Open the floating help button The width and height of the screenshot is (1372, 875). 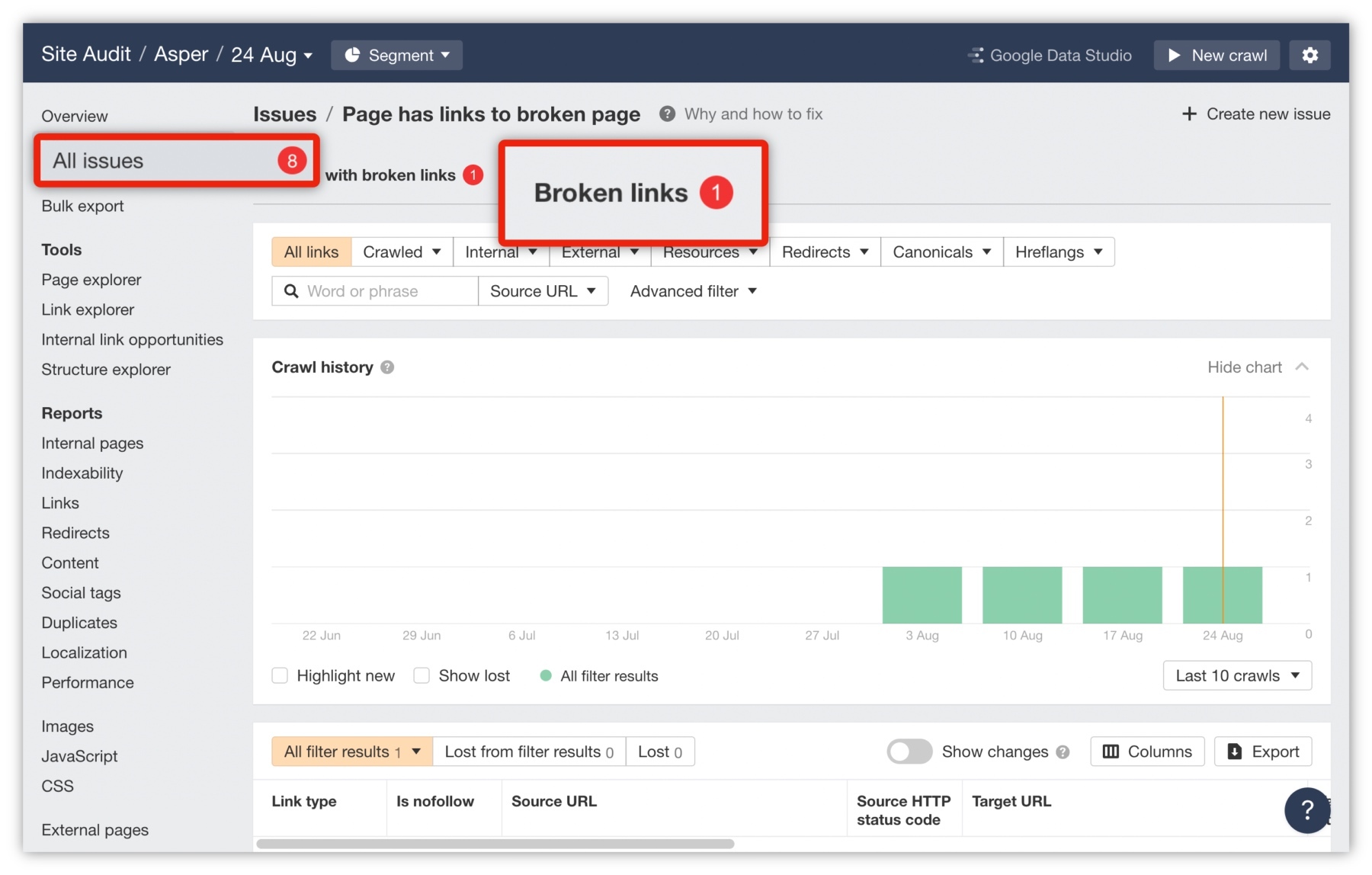point(1308,810)
